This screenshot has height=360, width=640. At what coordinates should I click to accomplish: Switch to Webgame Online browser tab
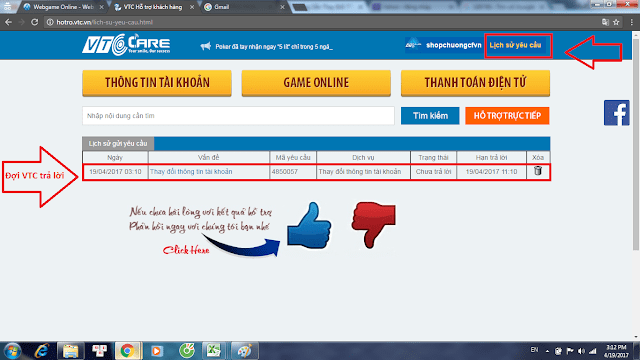click(x=63, y=7)
